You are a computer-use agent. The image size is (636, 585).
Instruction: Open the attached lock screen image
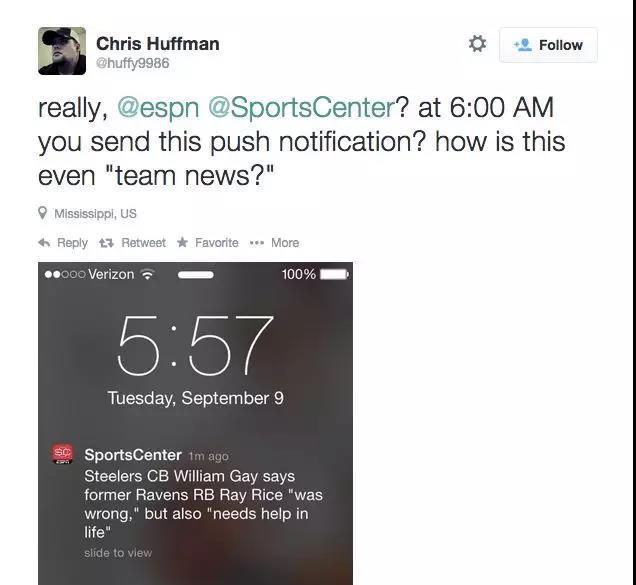pos(196,423)
